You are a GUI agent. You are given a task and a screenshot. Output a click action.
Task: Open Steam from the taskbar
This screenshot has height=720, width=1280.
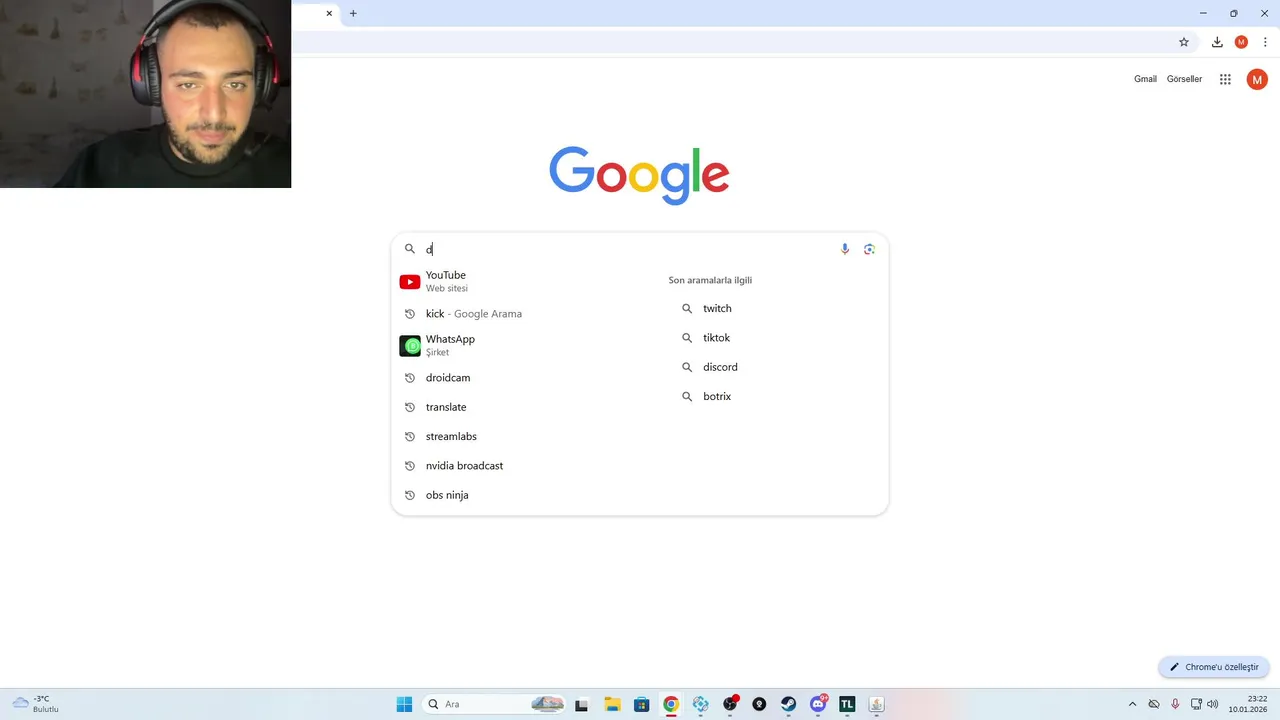[x=788, y=704]
